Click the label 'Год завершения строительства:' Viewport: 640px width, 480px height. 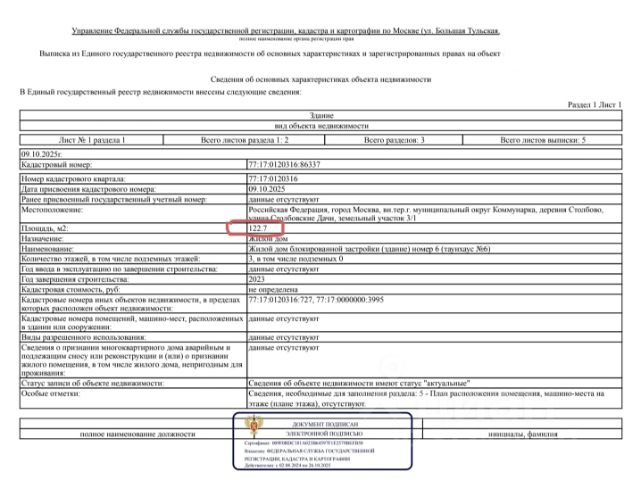coord(75,279)
